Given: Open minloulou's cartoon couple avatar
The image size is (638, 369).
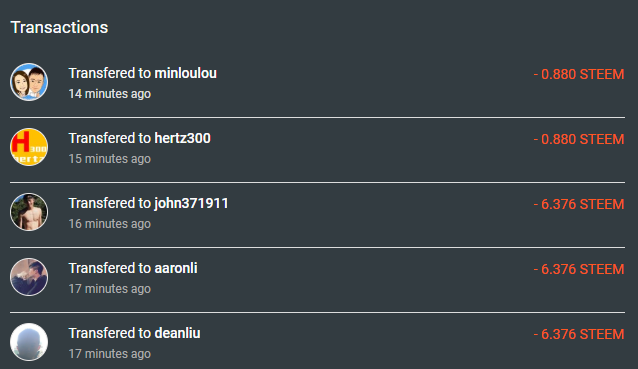Looking at the screenshot, I should point(29,82).
